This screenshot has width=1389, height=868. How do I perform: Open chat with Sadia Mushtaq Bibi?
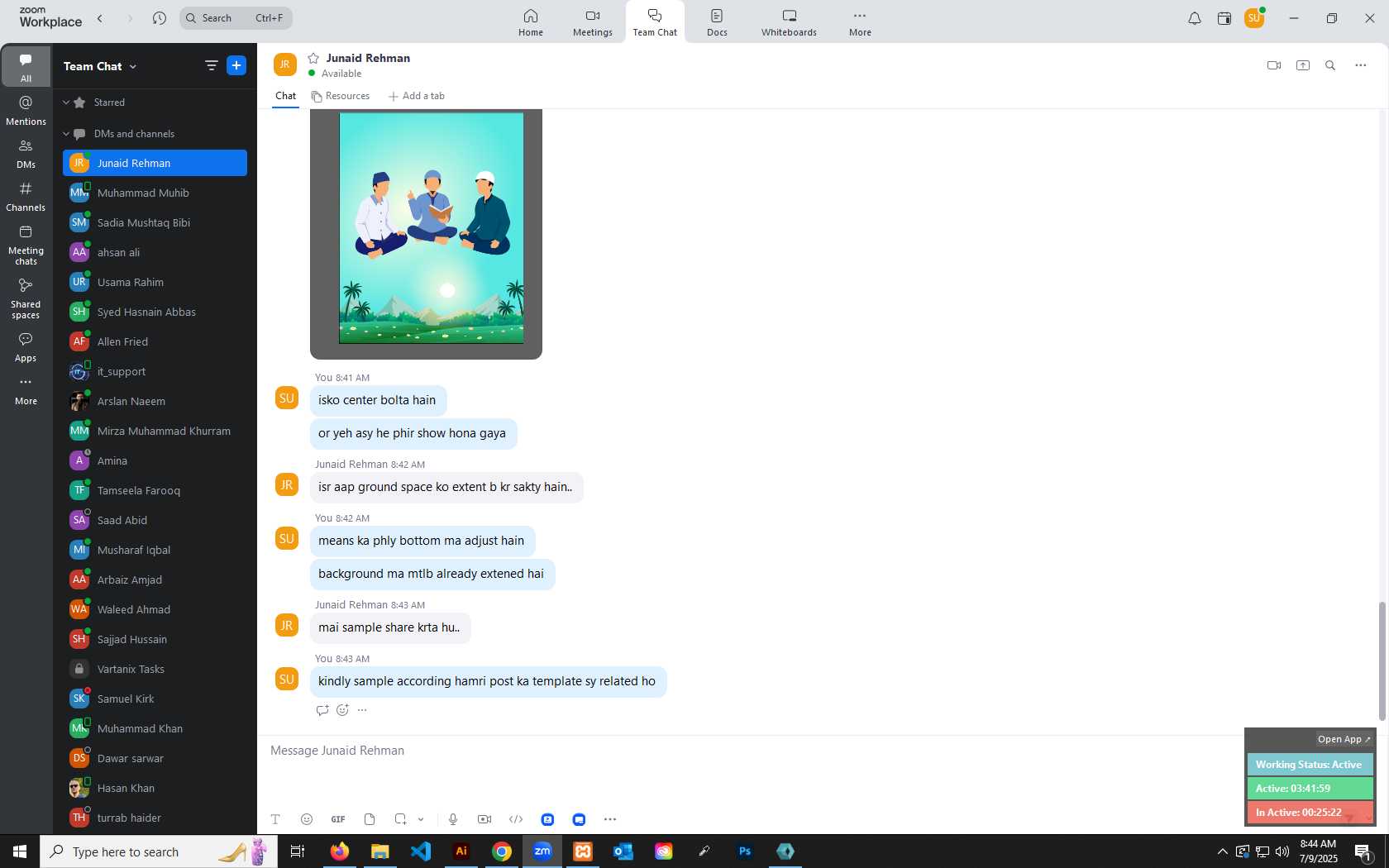[155, 222]
